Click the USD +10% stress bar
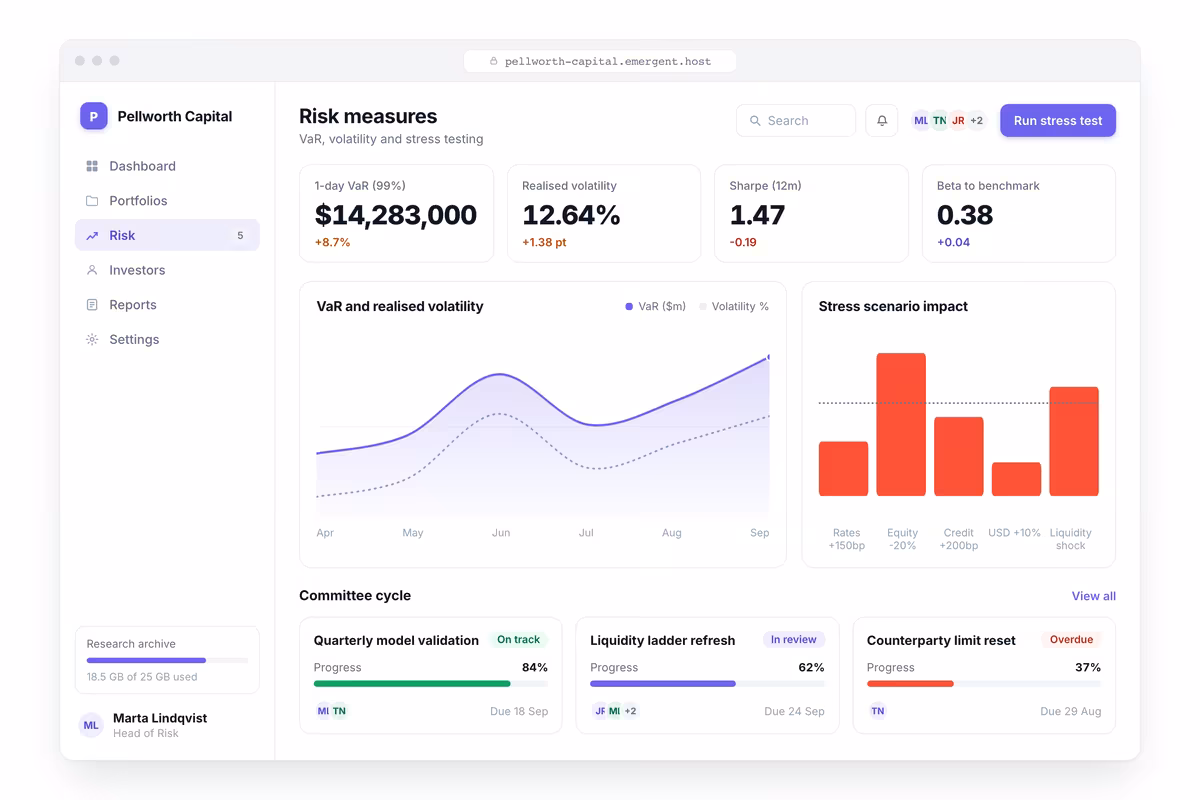1200x800 pixels. (x=1016, y=479)
